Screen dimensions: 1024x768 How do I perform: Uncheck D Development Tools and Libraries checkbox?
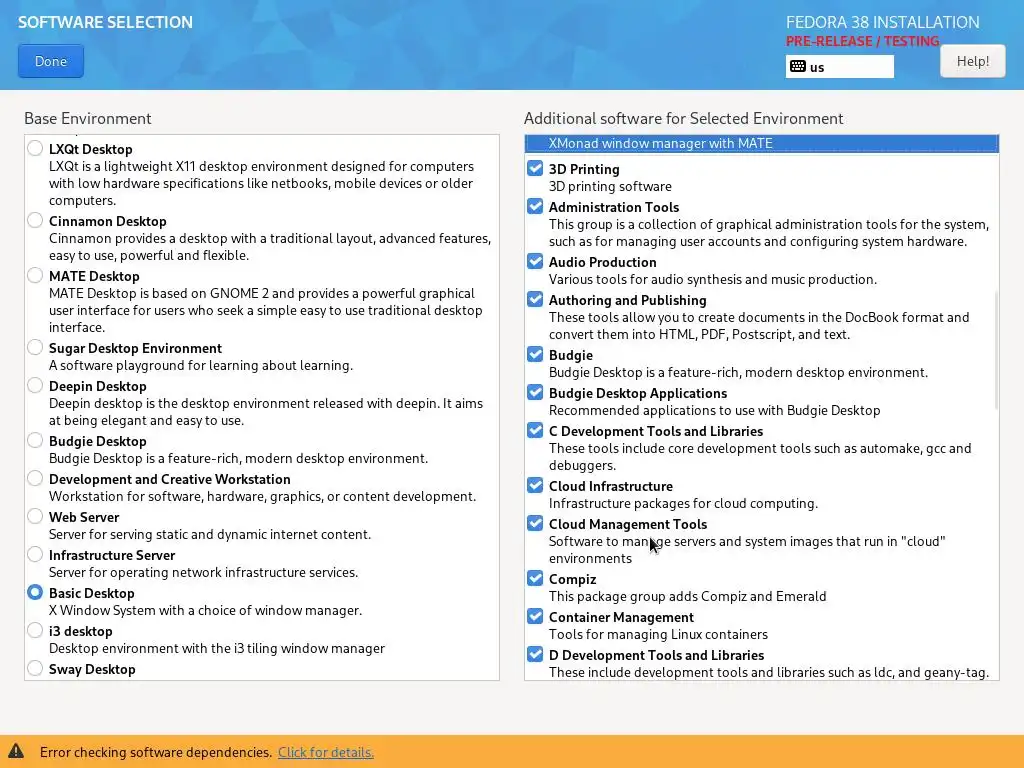point(535,654)
